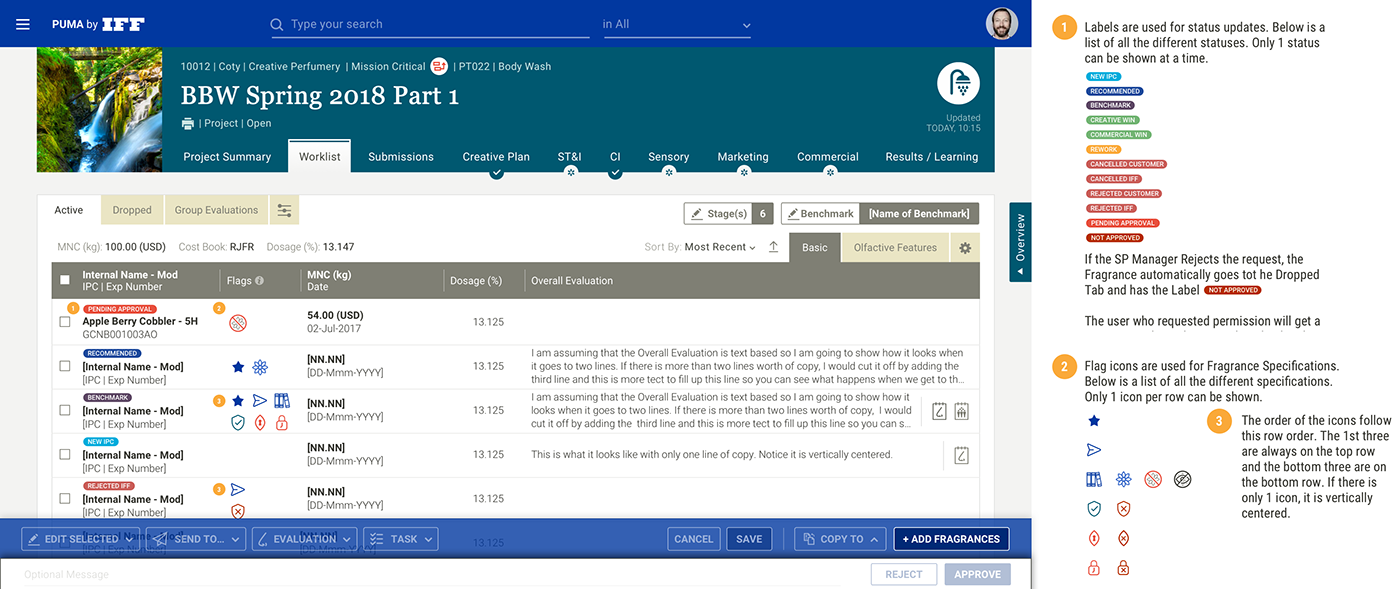1400x589 pixels.
Task: Open the hamburger navigation menu
Action: [x=23, y=24]
